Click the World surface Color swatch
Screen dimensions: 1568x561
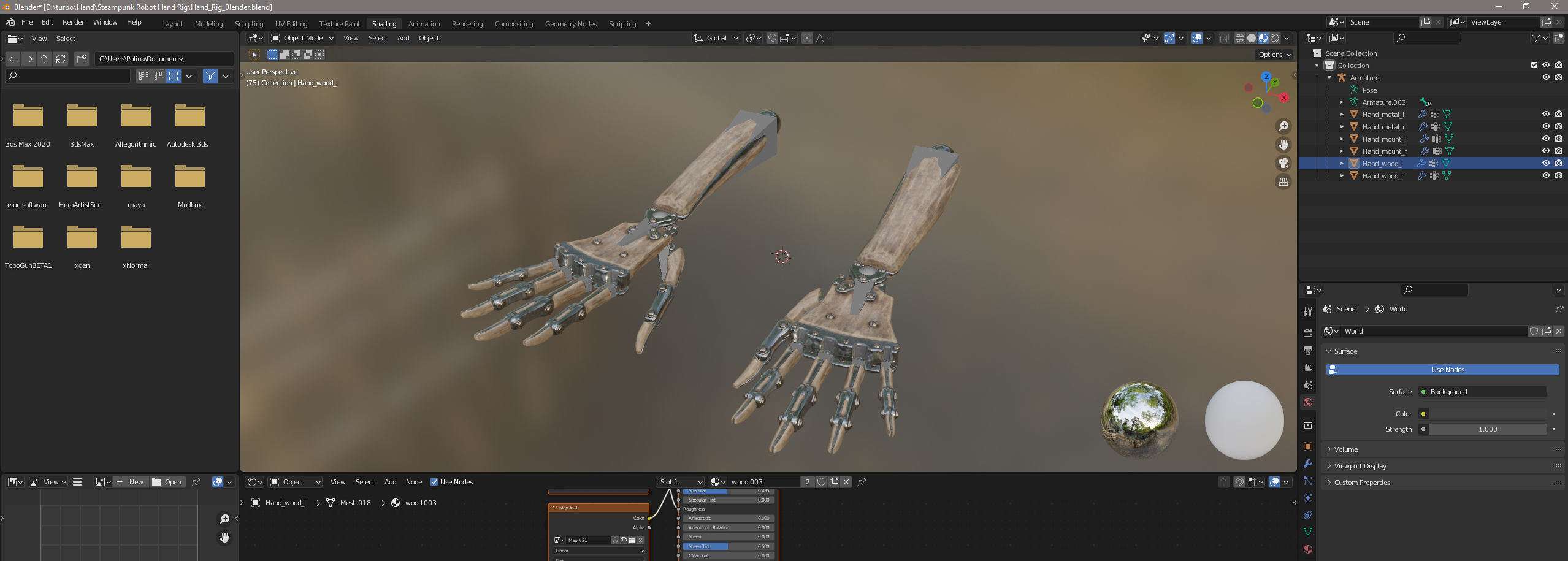pyautogui.click(x=1488, y=414)
